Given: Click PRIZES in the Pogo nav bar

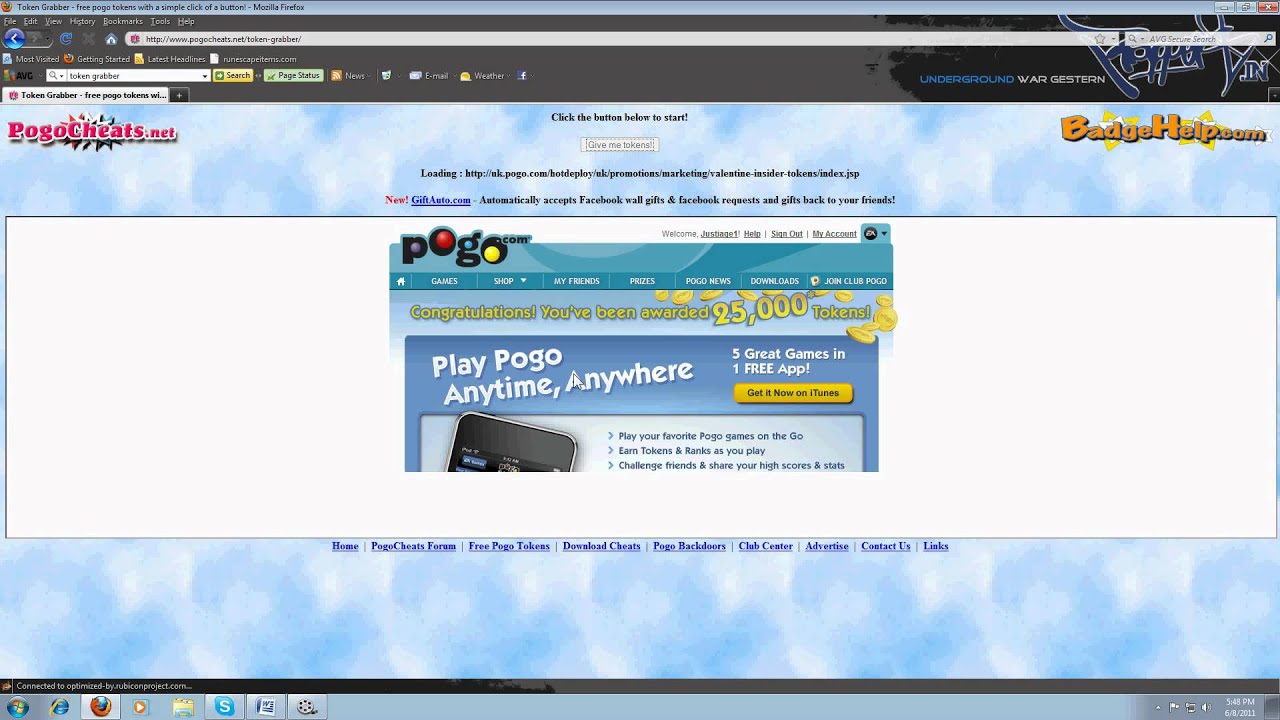Looking at the screenshot, I should click(642, 281).
